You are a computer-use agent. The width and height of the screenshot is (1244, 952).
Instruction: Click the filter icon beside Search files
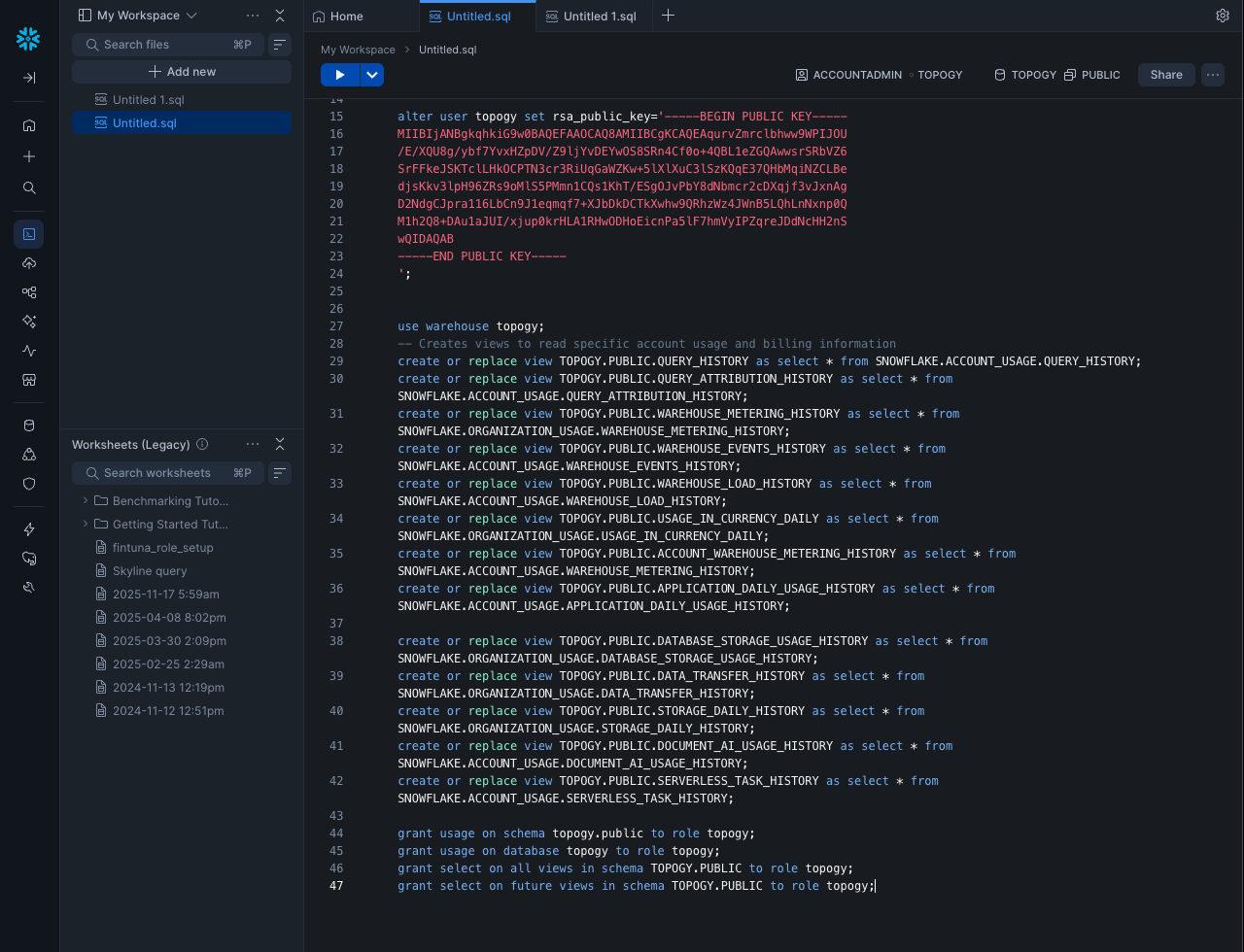coord(279,45)
